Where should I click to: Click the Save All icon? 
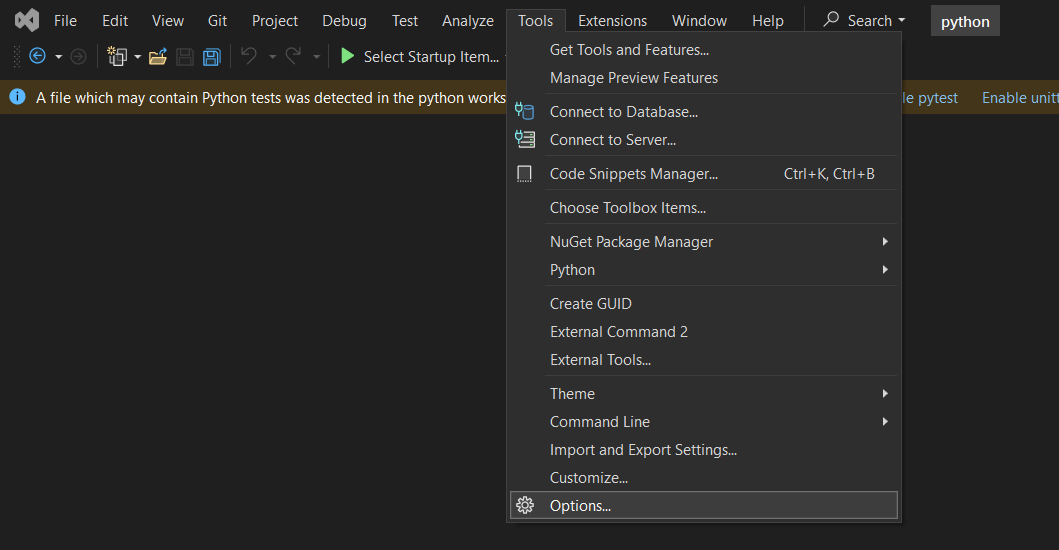click(x=211, y=57)
